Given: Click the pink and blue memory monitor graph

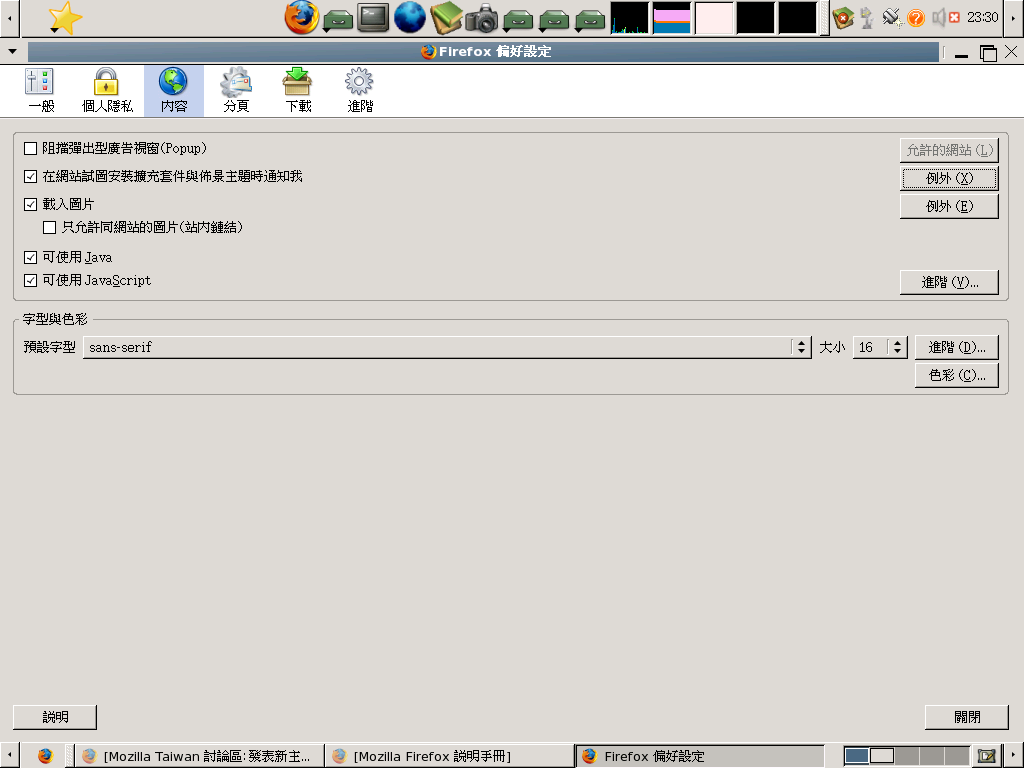Looking at the screenshot, I should pyautogui.click(x=671, y=18).
